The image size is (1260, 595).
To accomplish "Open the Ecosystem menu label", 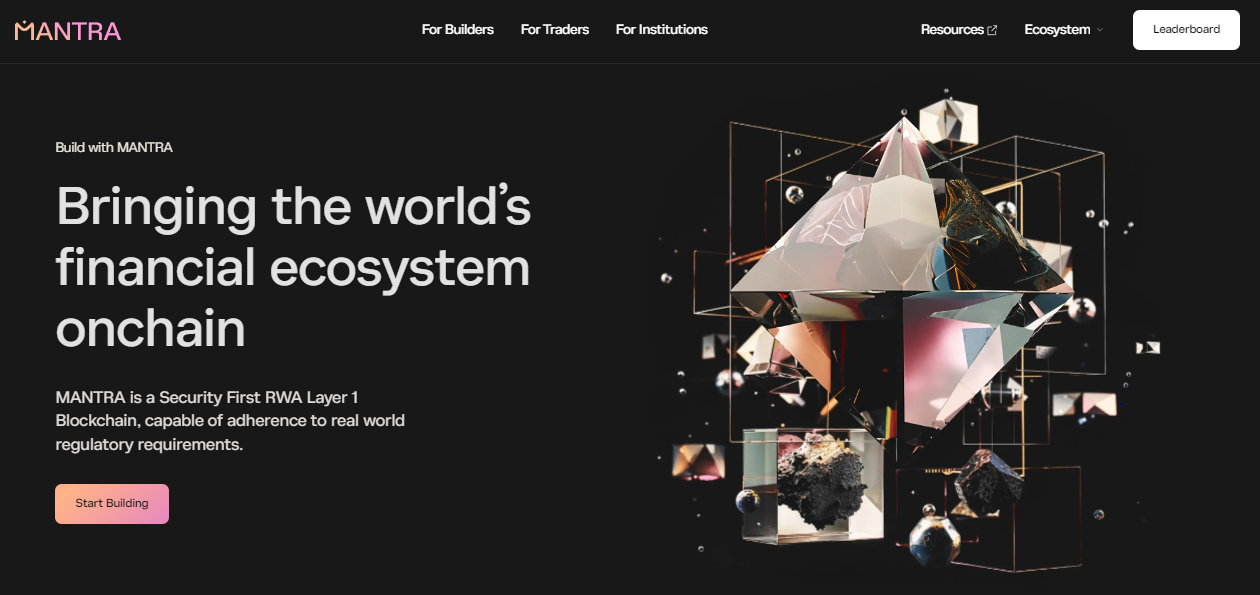I will (x=1056, y=30).
